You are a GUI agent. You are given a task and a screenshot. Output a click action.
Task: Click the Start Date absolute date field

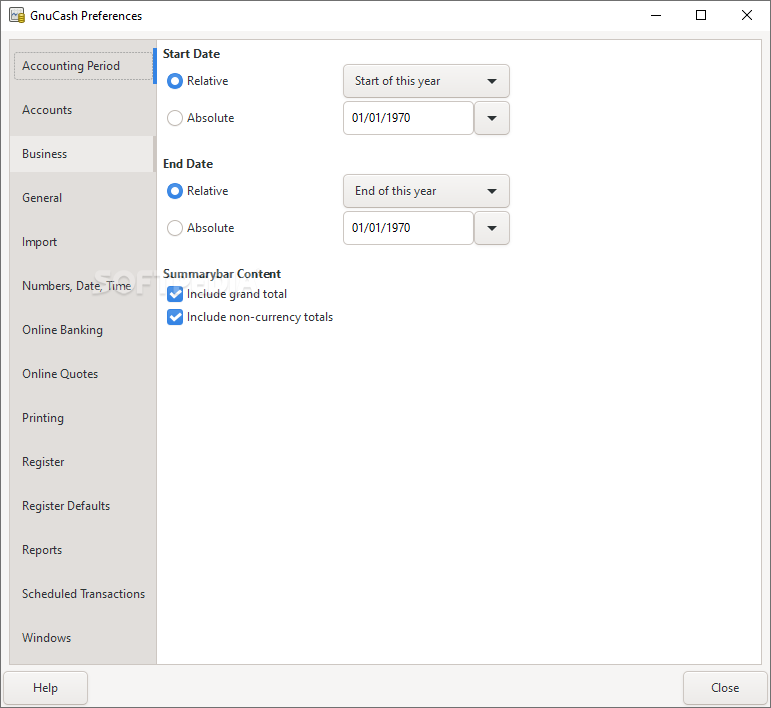click(408, 118)
